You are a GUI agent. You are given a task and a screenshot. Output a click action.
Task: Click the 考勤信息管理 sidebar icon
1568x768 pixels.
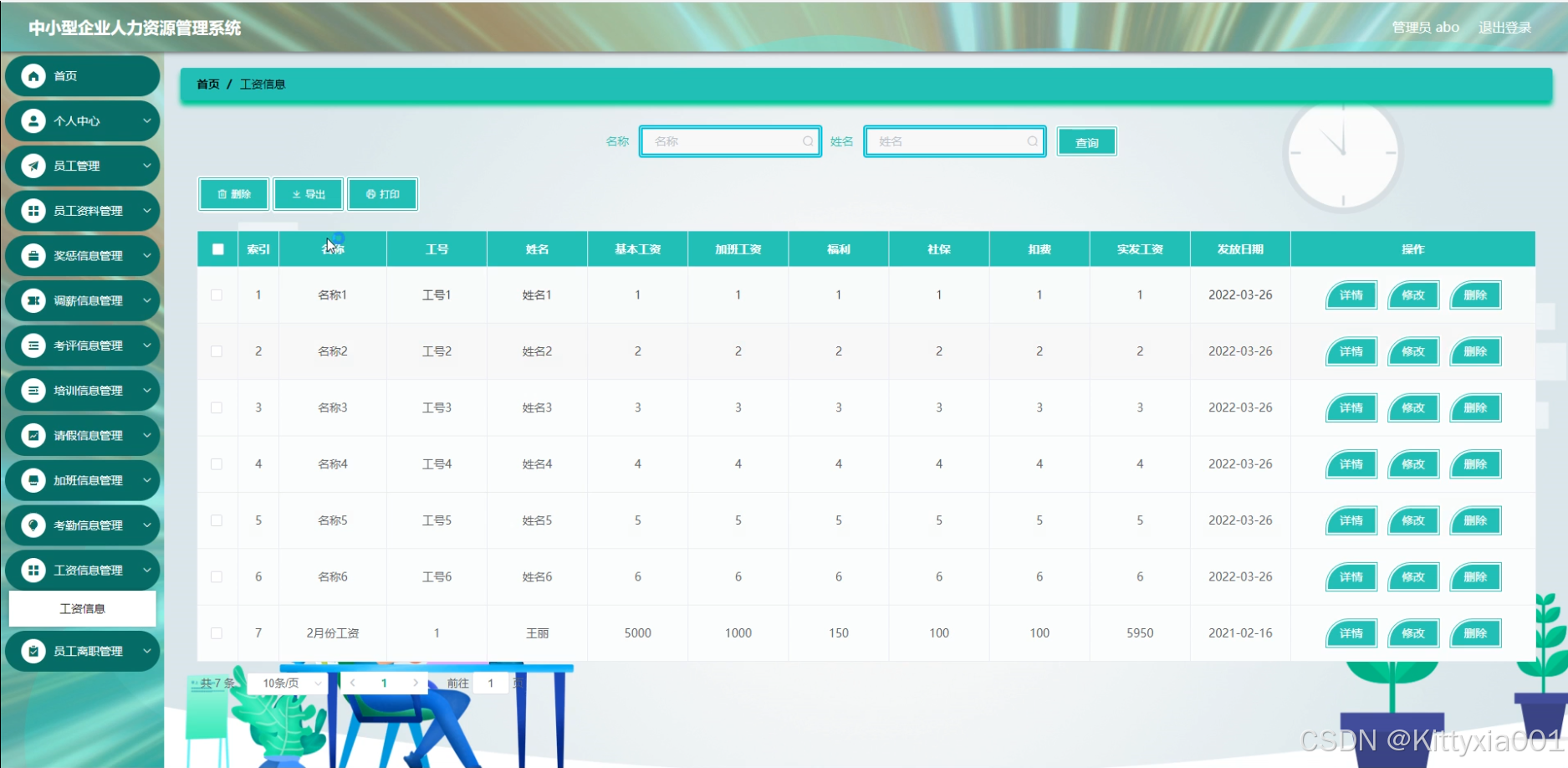pos(33,525)
